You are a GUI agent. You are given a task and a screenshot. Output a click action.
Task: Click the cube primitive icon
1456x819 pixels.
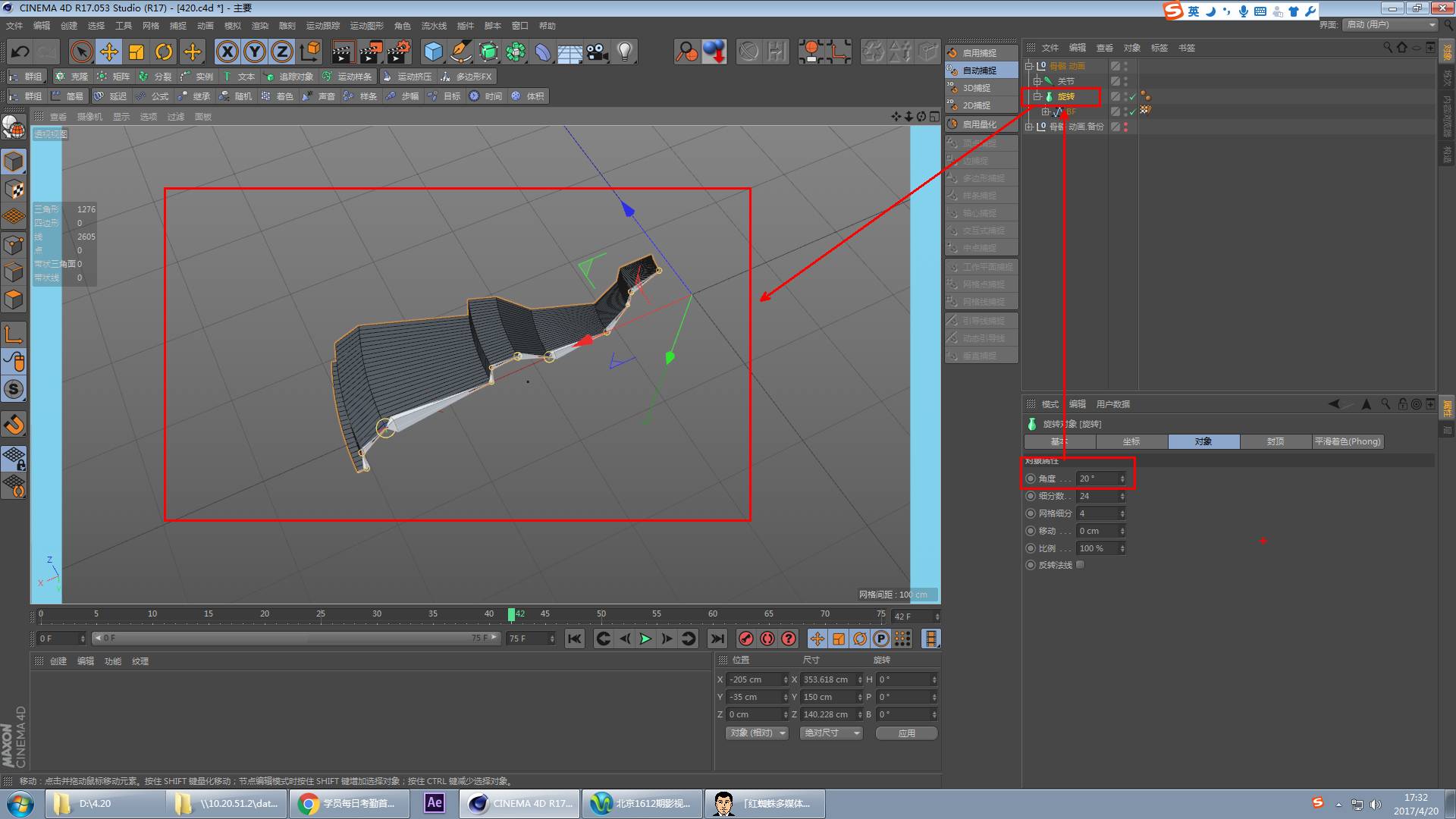[433, 52]
